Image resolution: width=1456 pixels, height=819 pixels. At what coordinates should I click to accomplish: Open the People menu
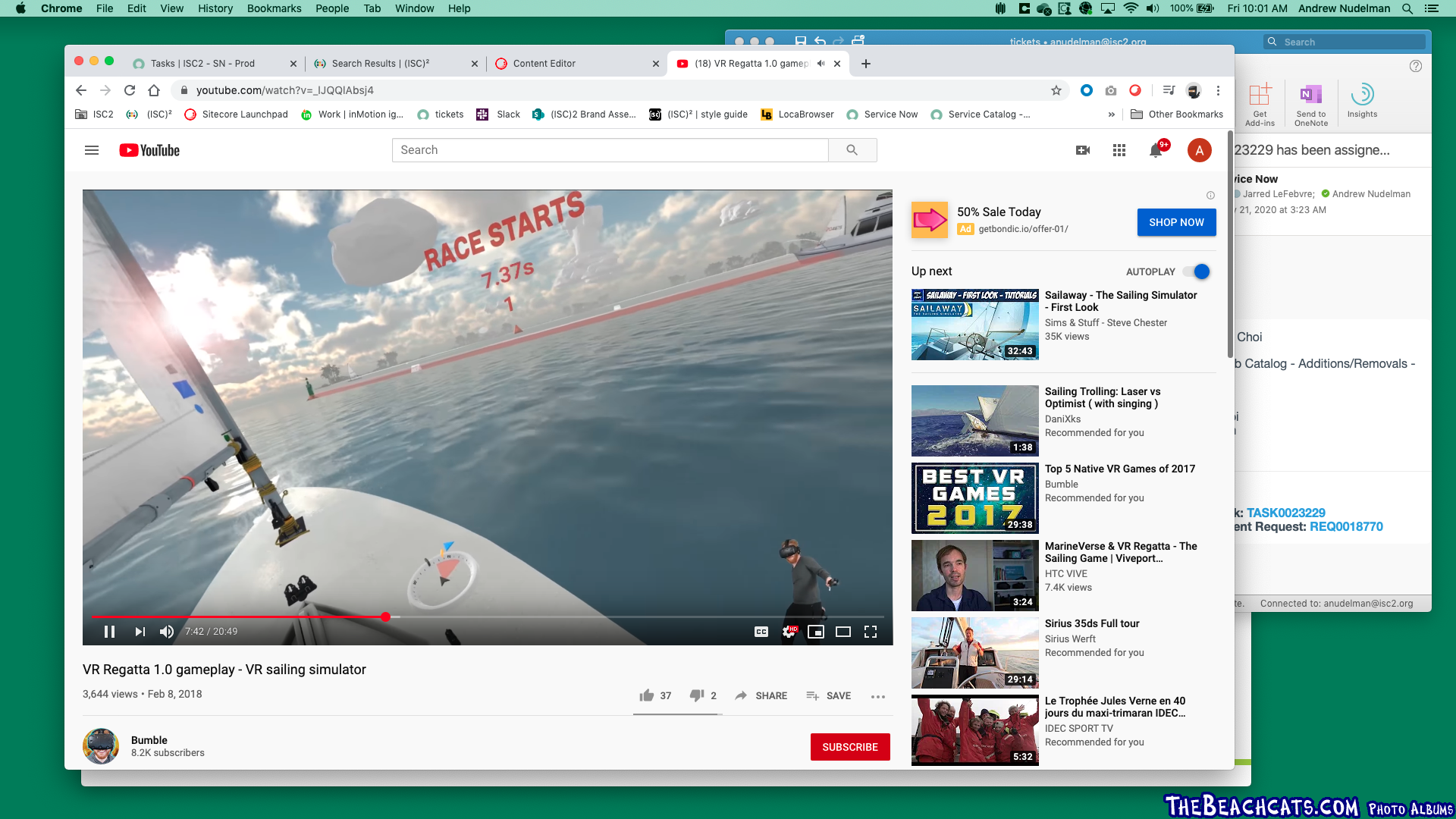click(x=332, y=8)
